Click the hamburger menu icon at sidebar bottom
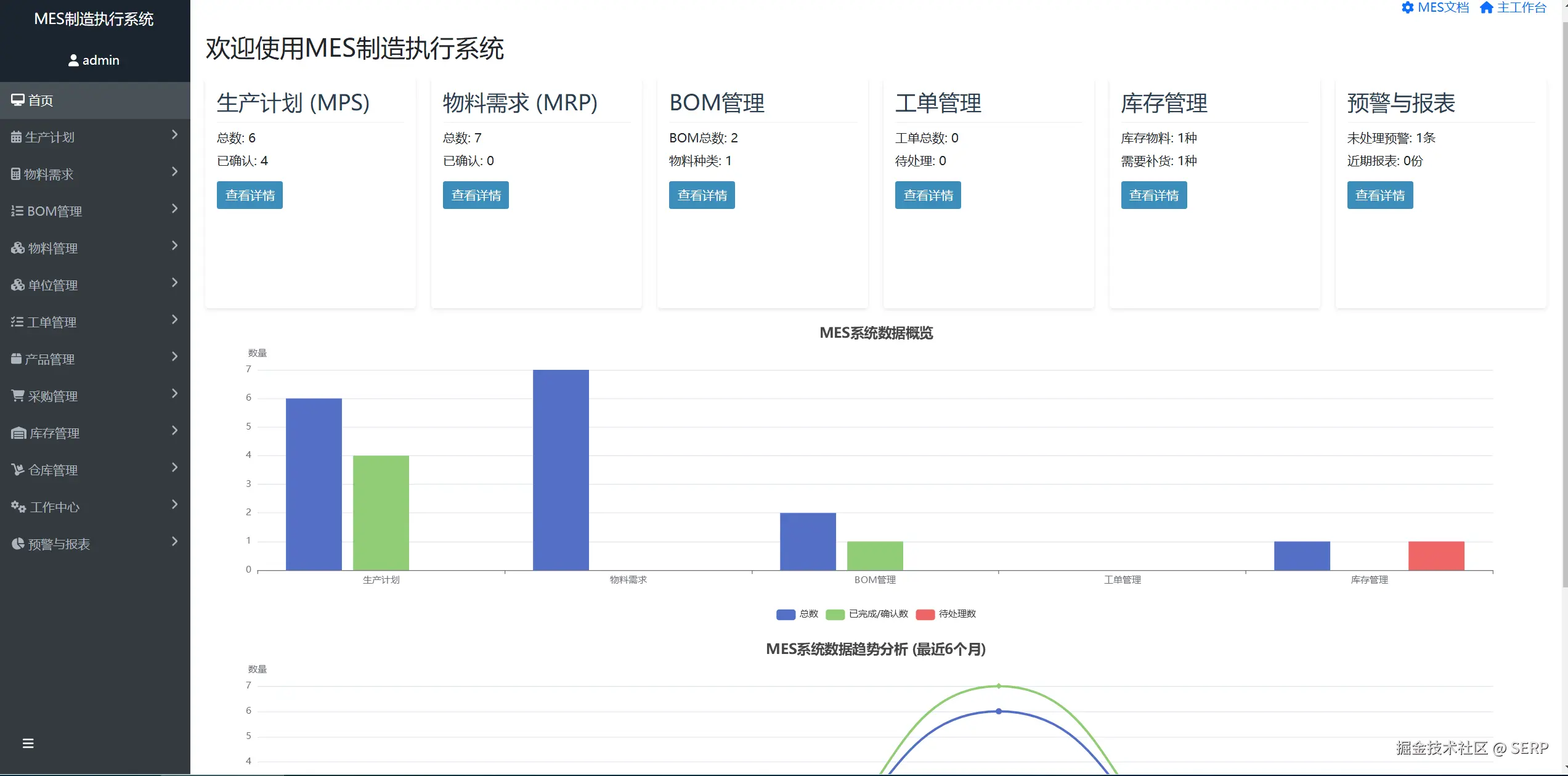This screenshot has height=776, width=1568. click(28, 743)
